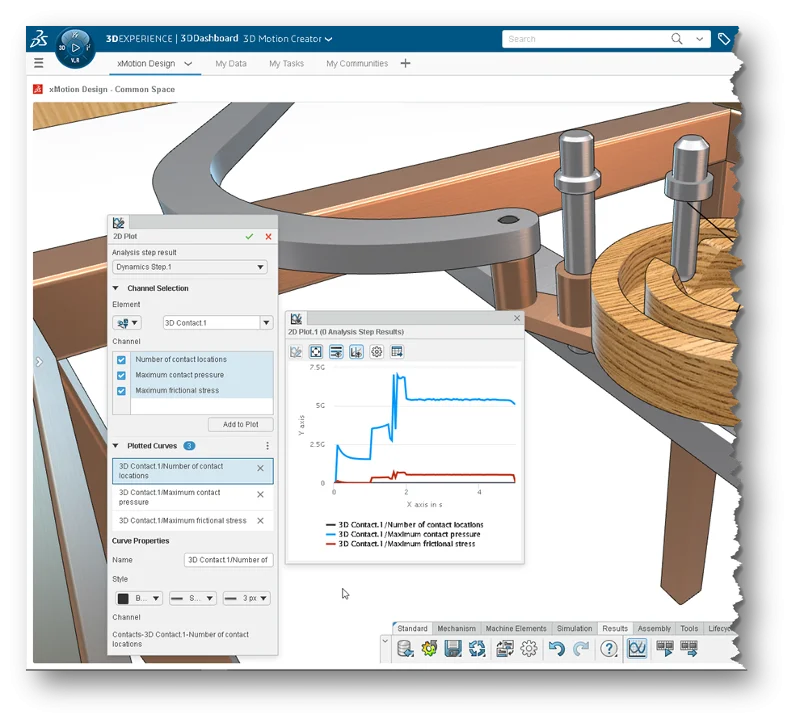The width and height of the screenshot is (800, 723).
Task: Click the edit plot icon in 2D Plot.1 toolbar
Action: [x=296, y=352]
